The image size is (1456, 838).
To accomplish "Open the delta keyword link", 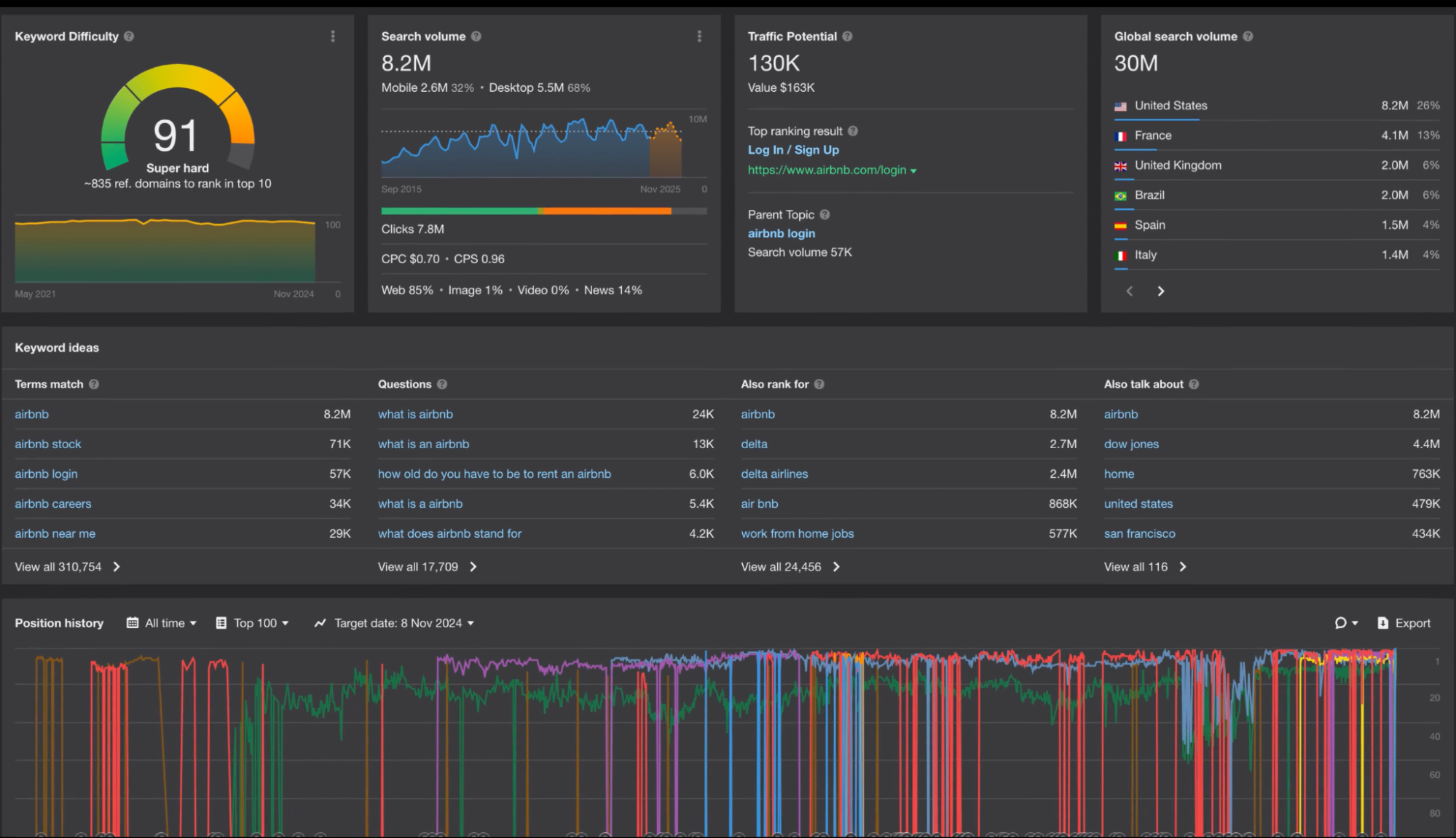I will [x=754, y=445].
